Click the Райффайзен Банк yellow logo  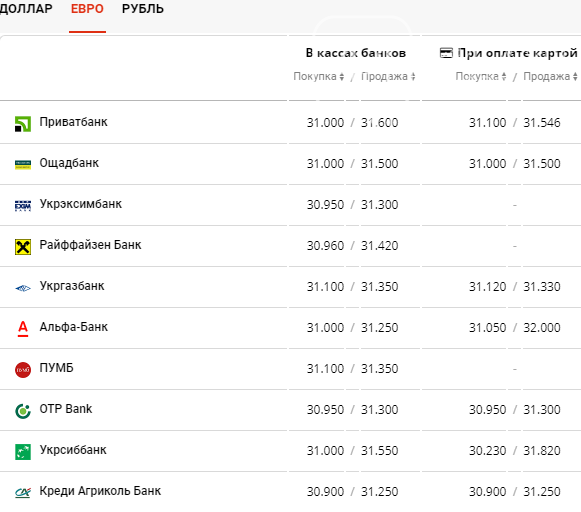pos(23,247)
